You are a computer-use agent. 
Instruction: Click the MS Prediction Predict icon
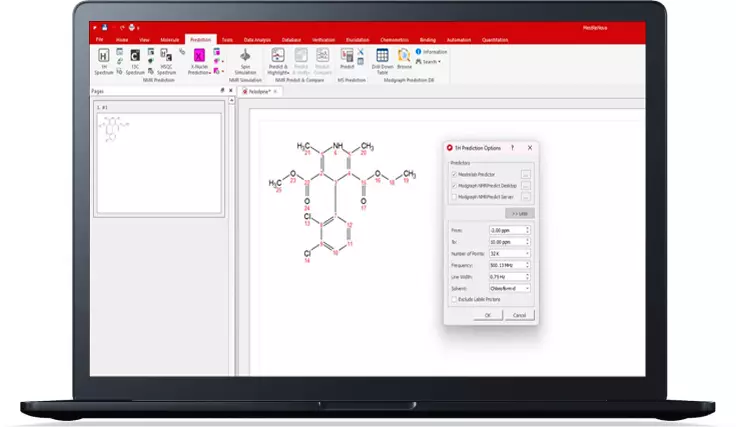click(346, 58)
